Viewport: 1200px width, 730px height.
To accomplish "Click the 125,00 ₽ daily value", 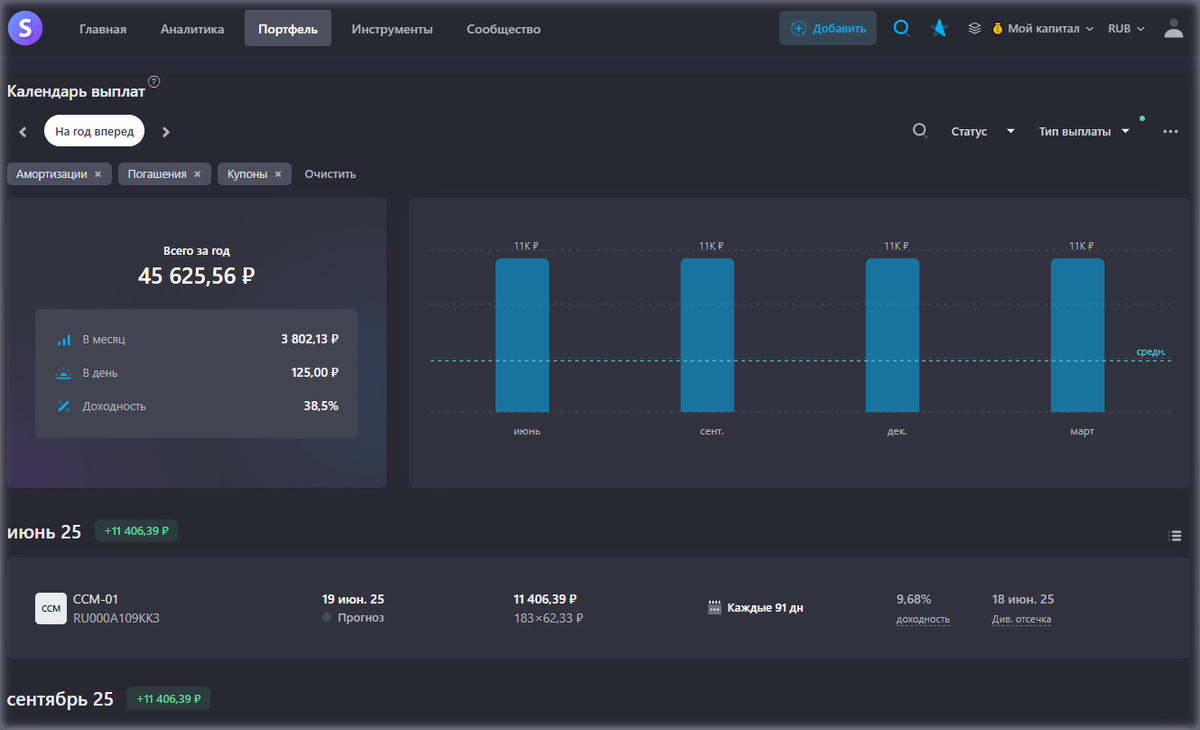I will (315, 373).
